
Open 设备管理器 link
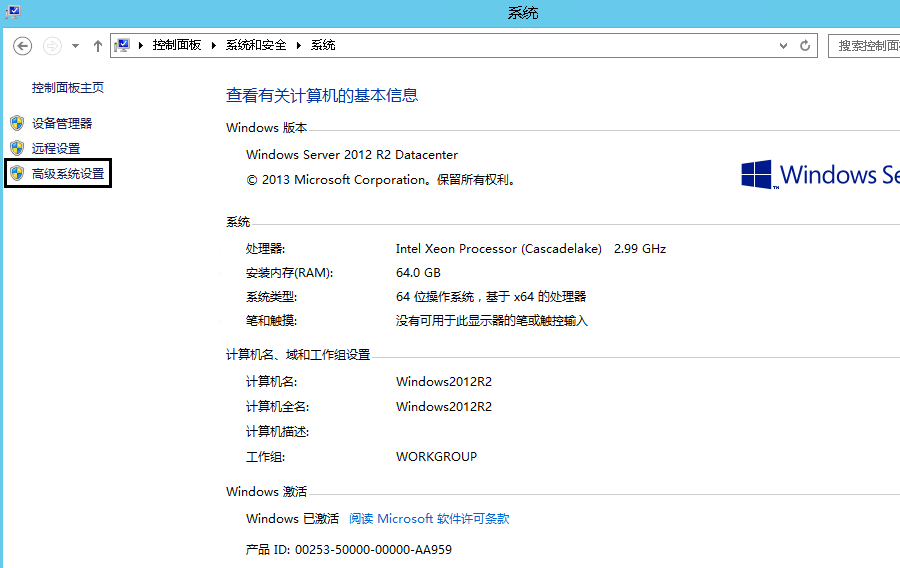coord(62,123)
